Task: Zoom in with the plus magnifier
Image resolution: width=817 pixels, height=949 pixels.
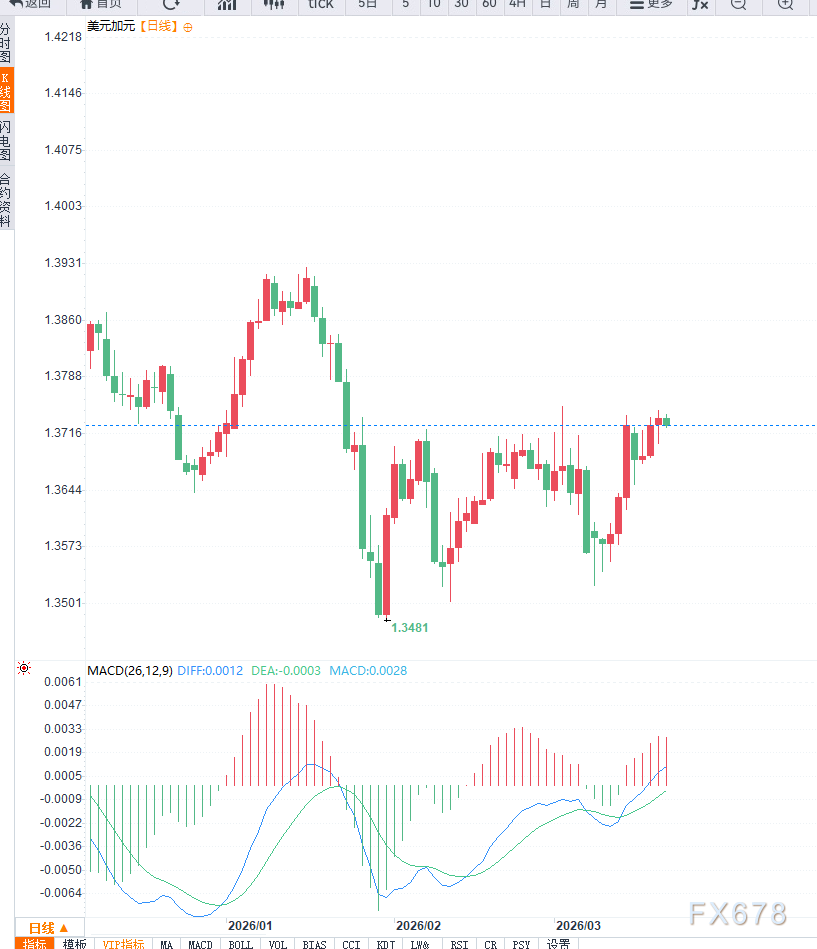Action: pyautogui.click(x=785, y=5)
